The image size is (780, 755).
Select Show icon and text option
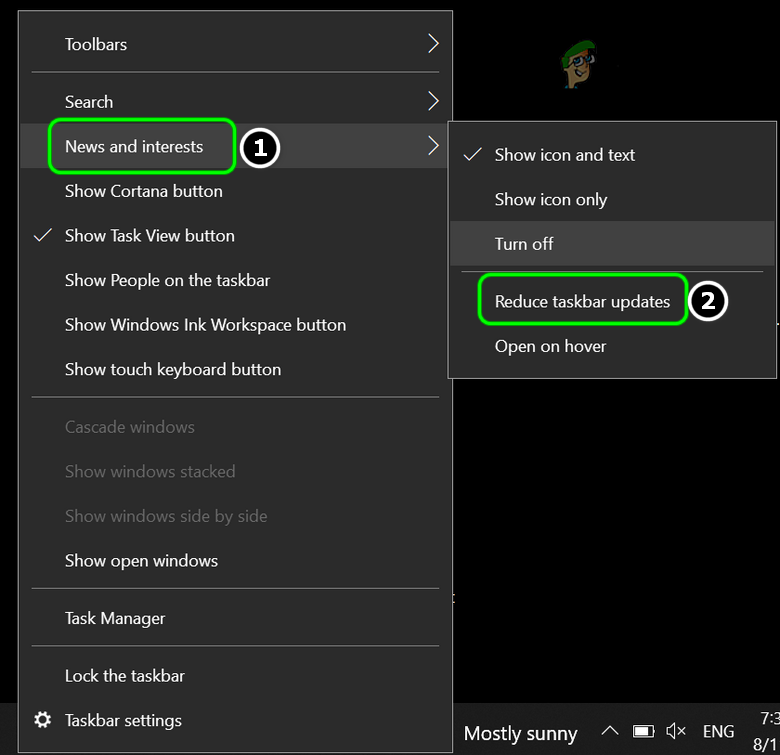[565, 155]
